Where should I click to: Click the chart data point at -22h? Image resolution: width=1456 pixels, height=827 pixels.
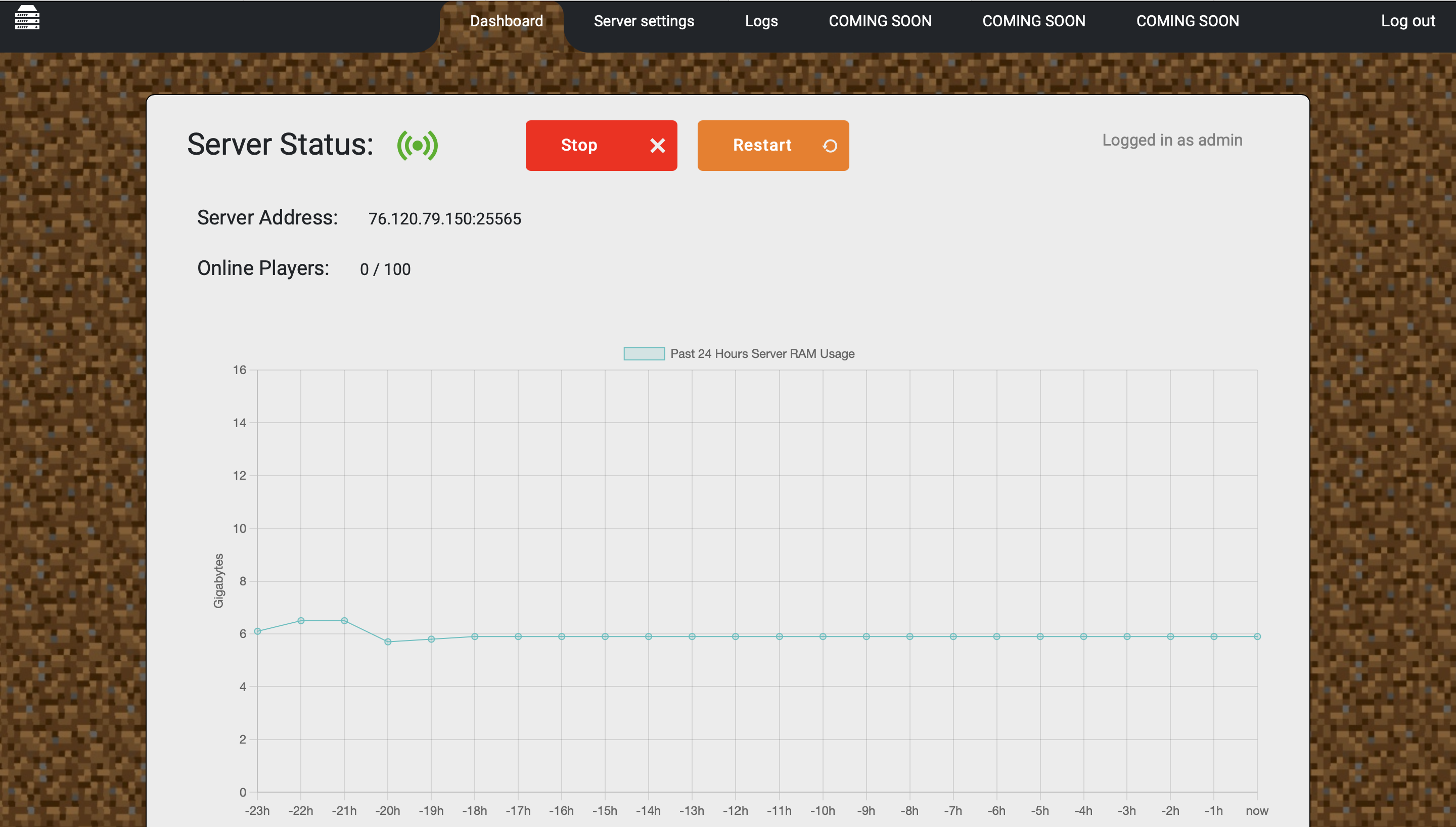click(301, 621)
